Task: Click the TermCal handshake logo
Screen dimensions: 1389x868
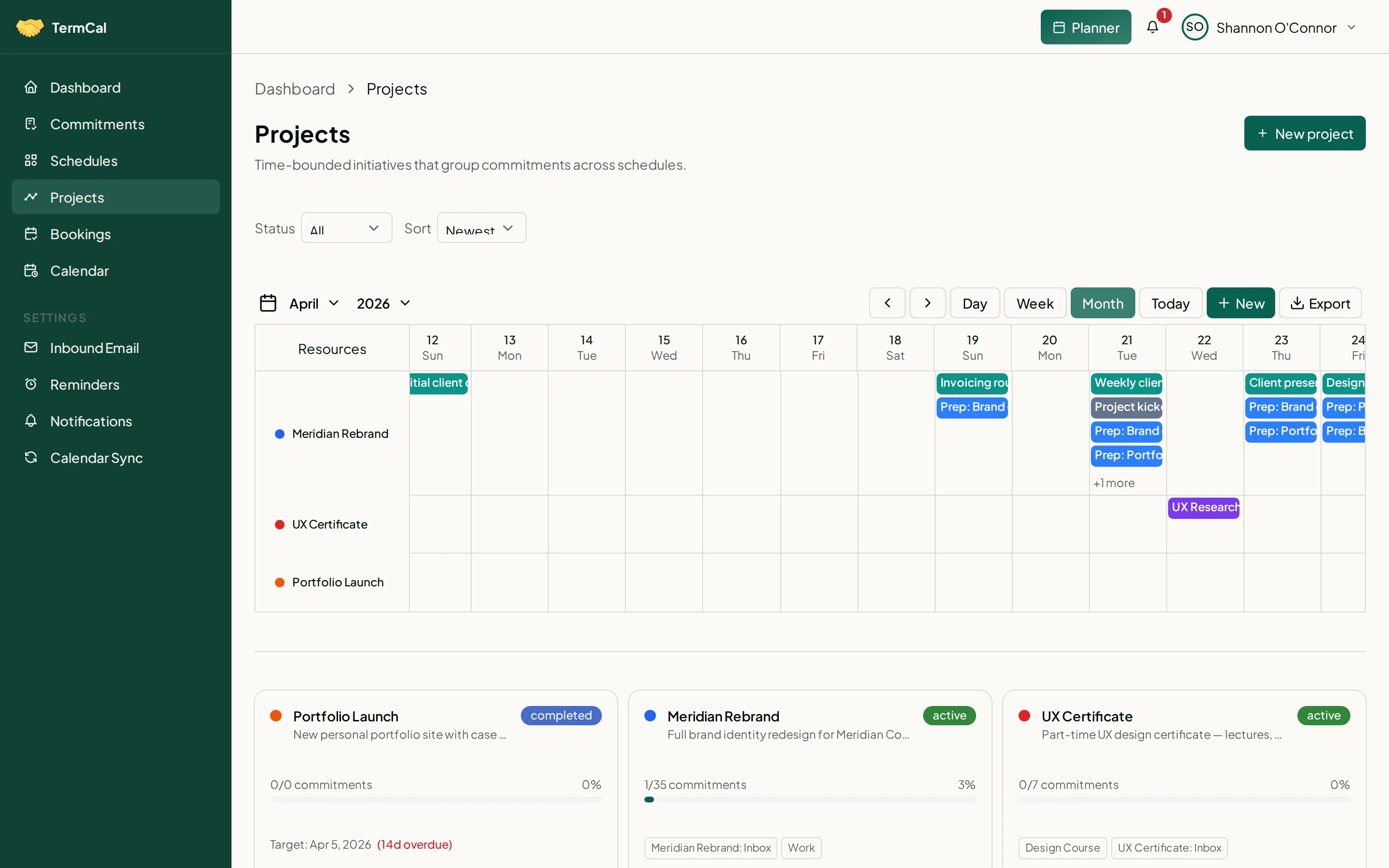Action: 30,27
